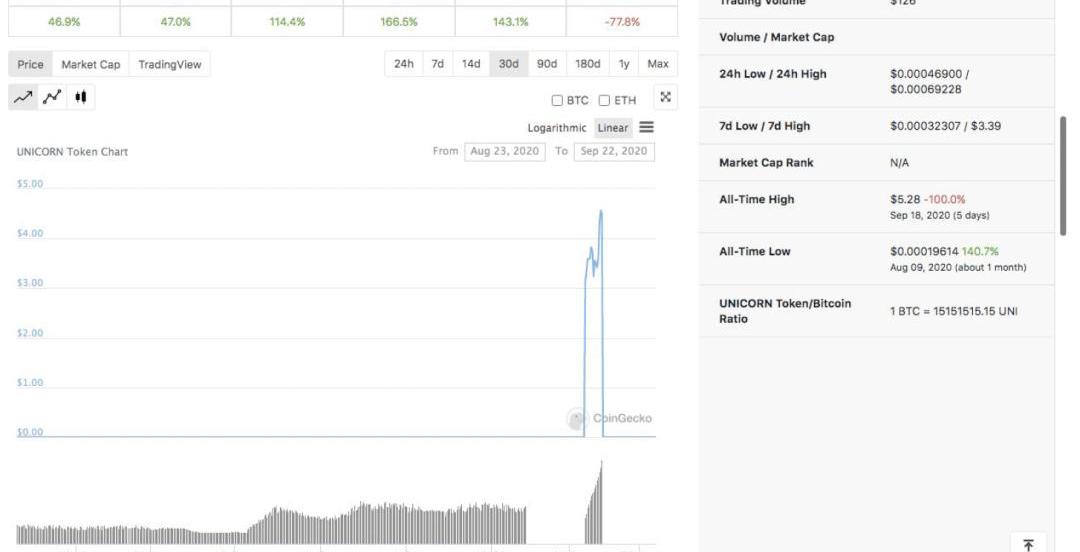Click the scroll-to-top arrow button
This screenshot has width=1080, height=552.
pyautogui.click(x=1028, y=544)
